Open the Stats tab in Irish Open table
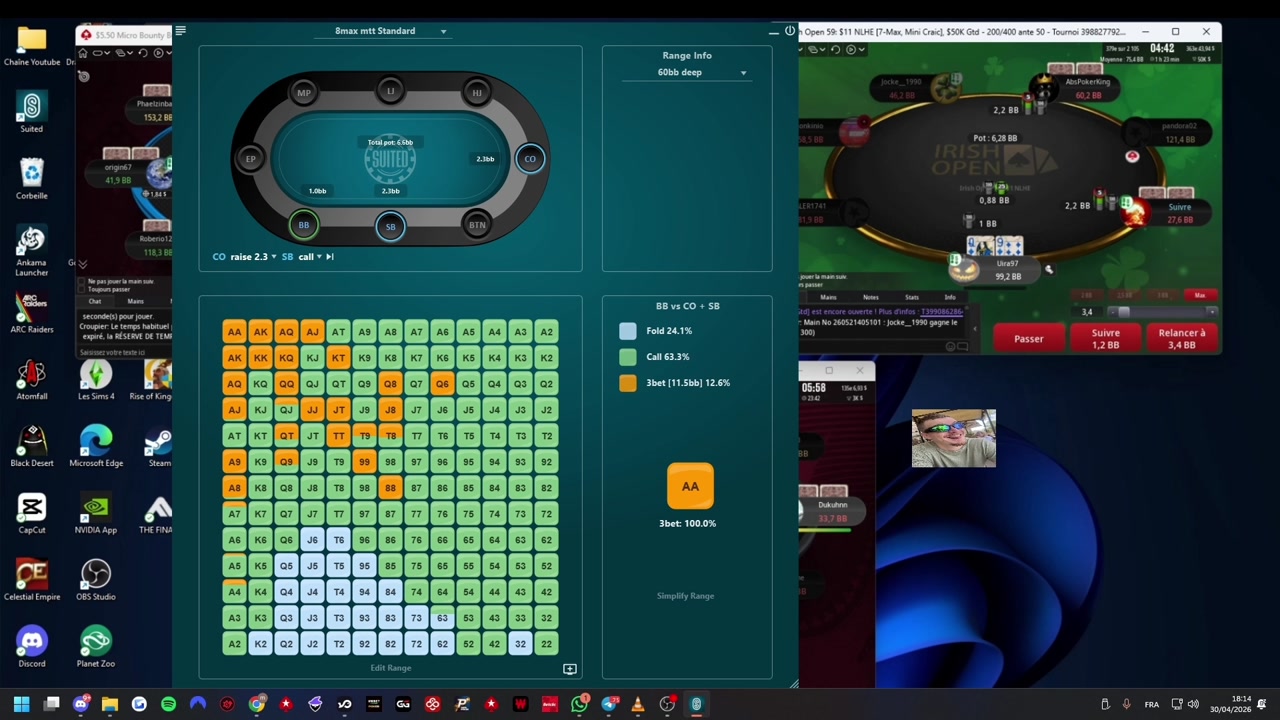Viewport: 1280px width, 720px height. tap(912, 297)
